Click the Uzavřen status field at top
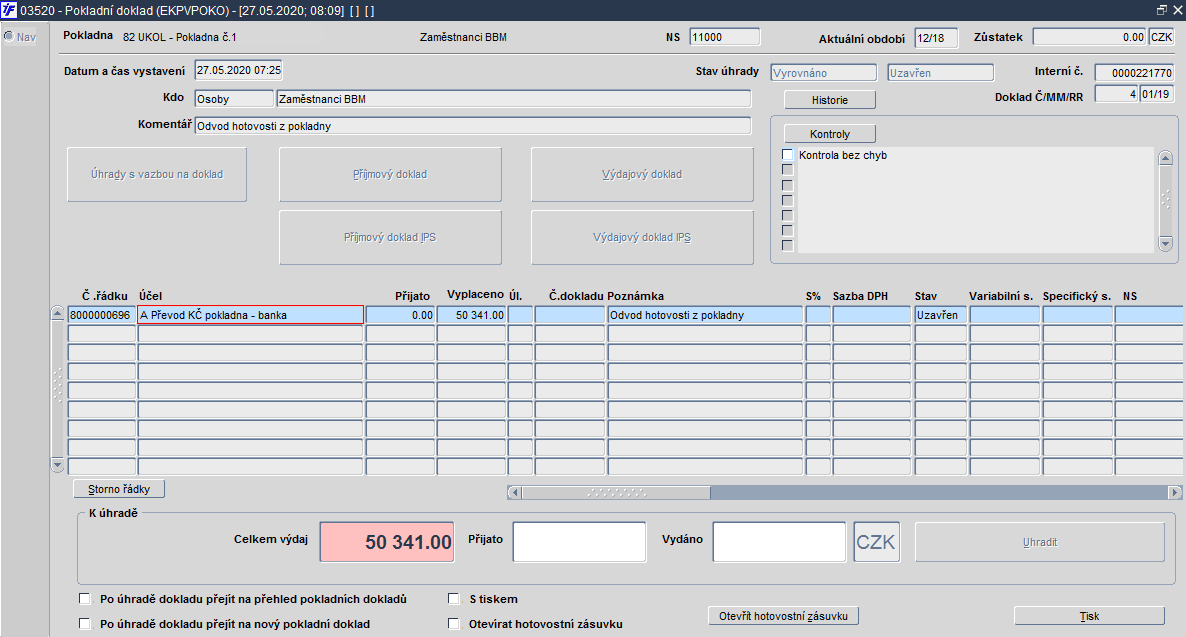Screen dimensions: 1186x637 pos(940,73)
